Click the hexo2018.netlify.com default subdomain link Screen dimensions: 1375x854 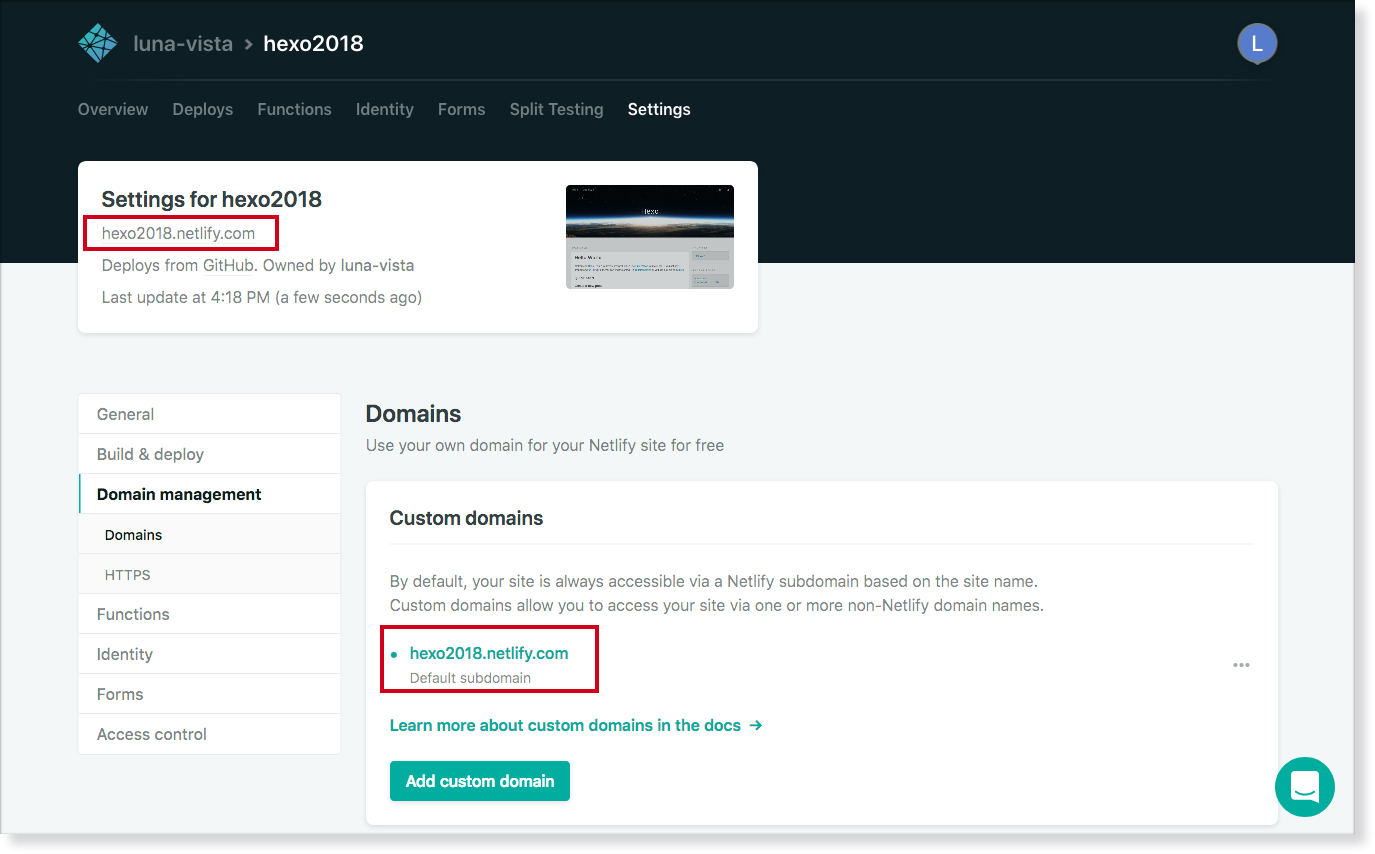(488, 653)
